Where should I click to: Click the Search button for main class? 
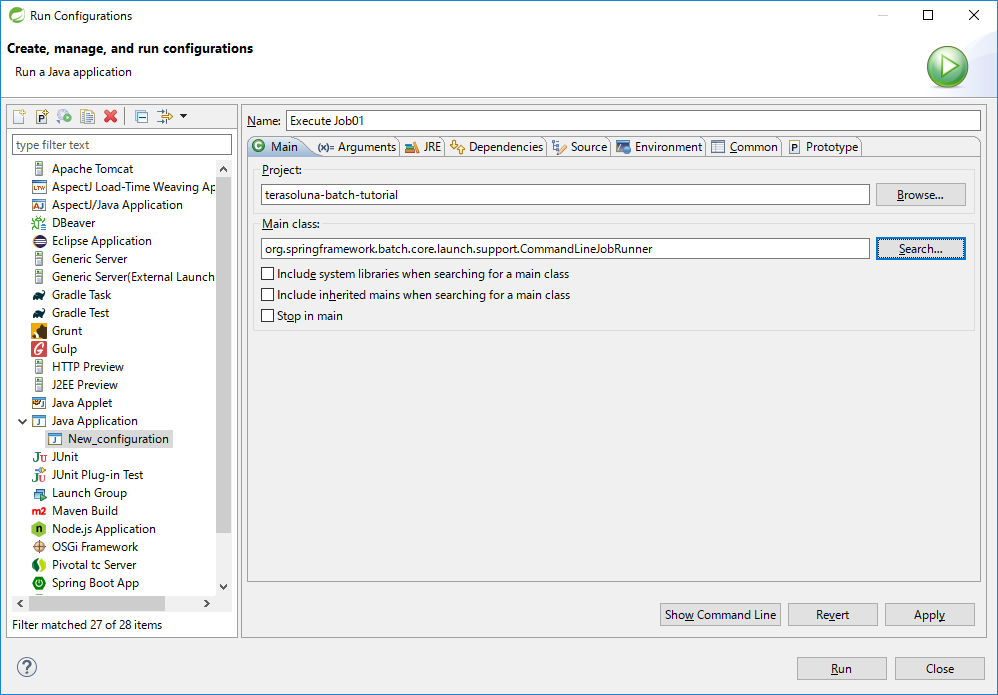(x=919, y=248)
